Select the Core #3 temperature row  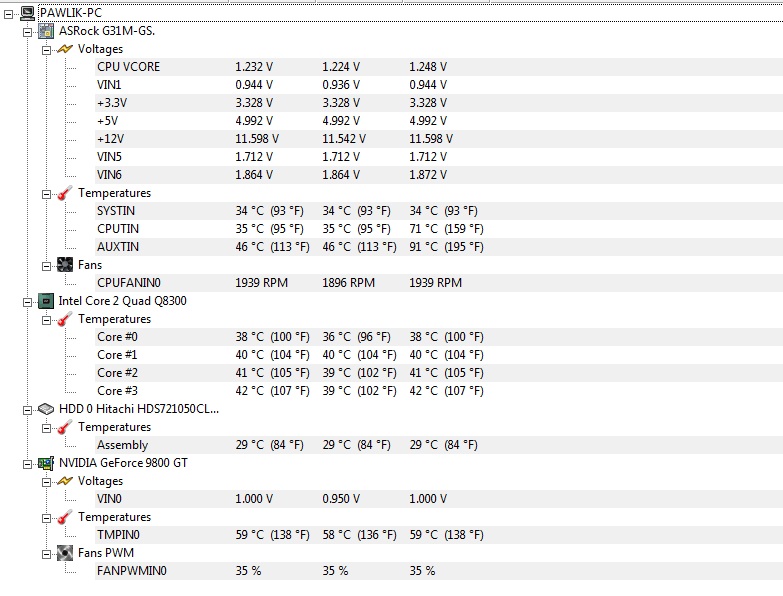(439, 391)
